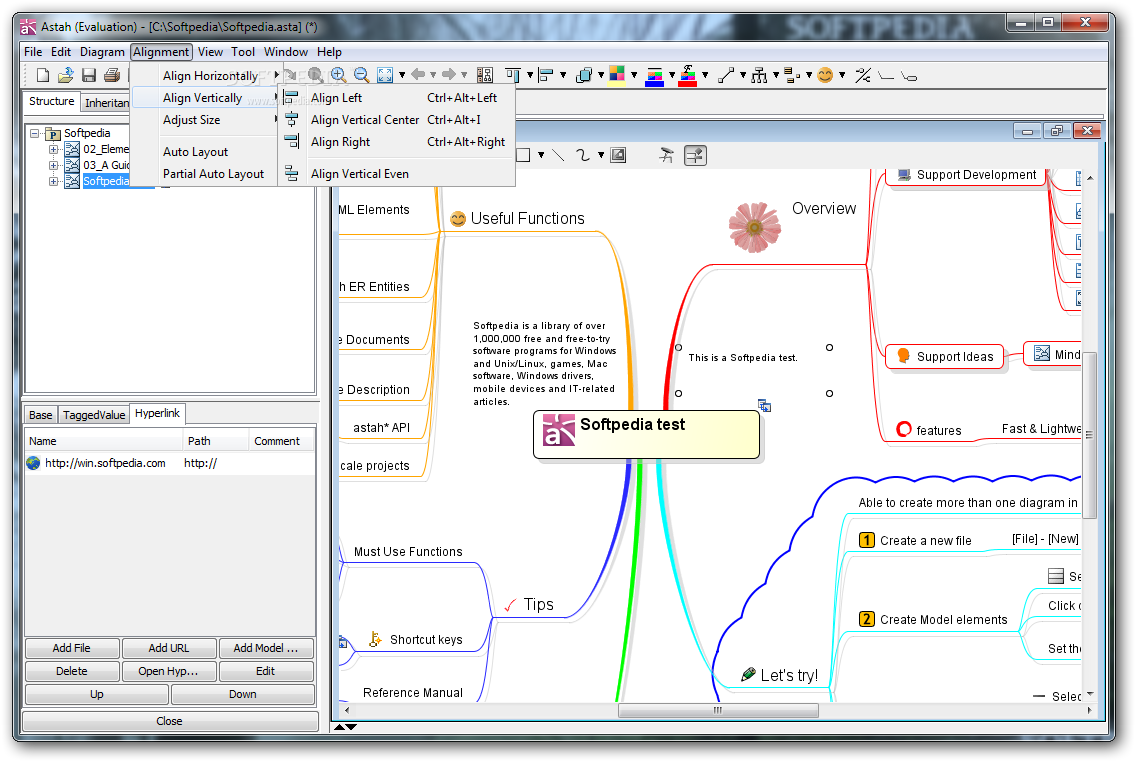Click the Open Hyp... button
Screen dimensions: 1136x762
tap(169, 671)
